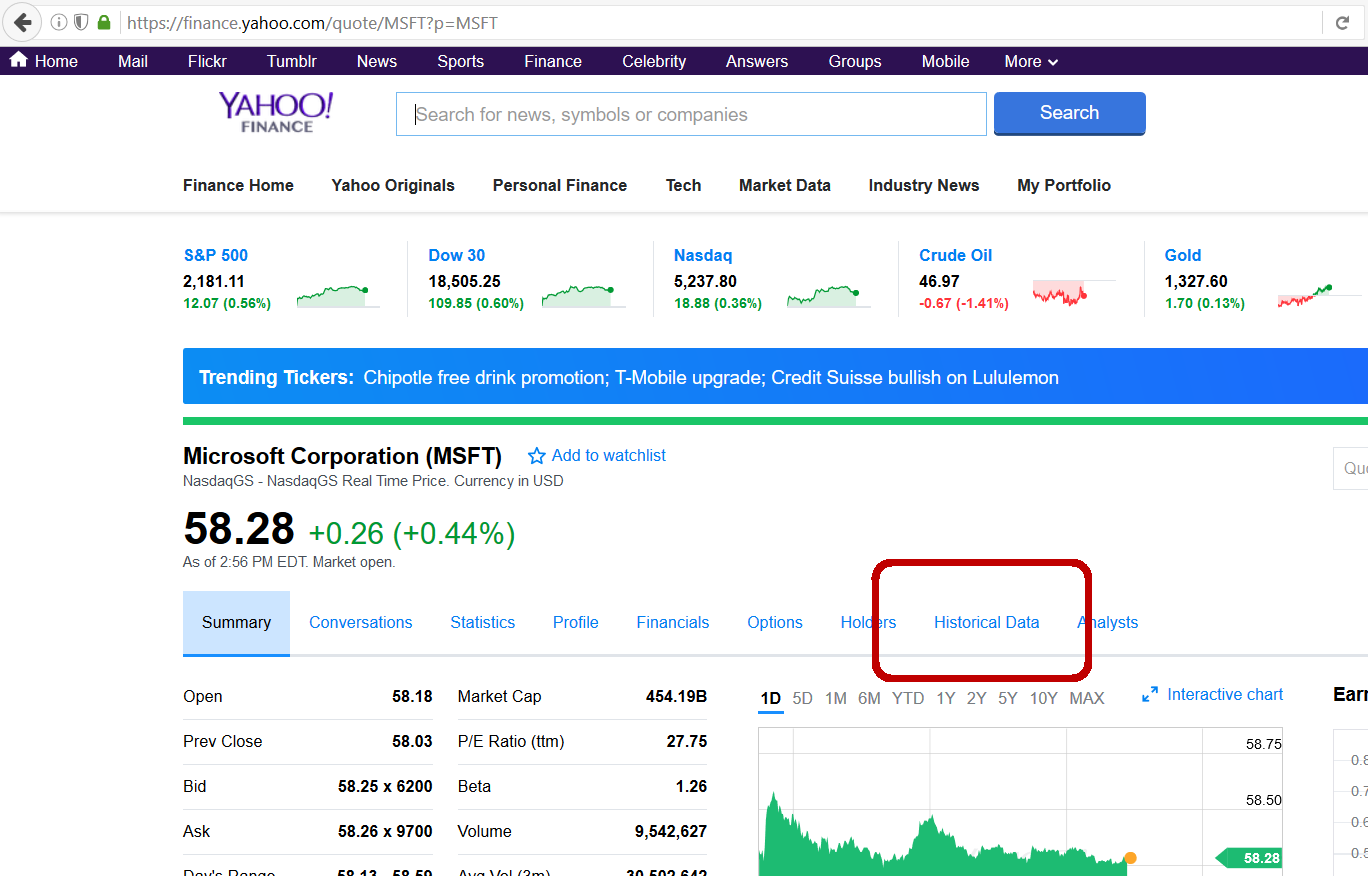1368x876 pixels.
Task: Open the Historical Data tab
Action: (986, 622)
